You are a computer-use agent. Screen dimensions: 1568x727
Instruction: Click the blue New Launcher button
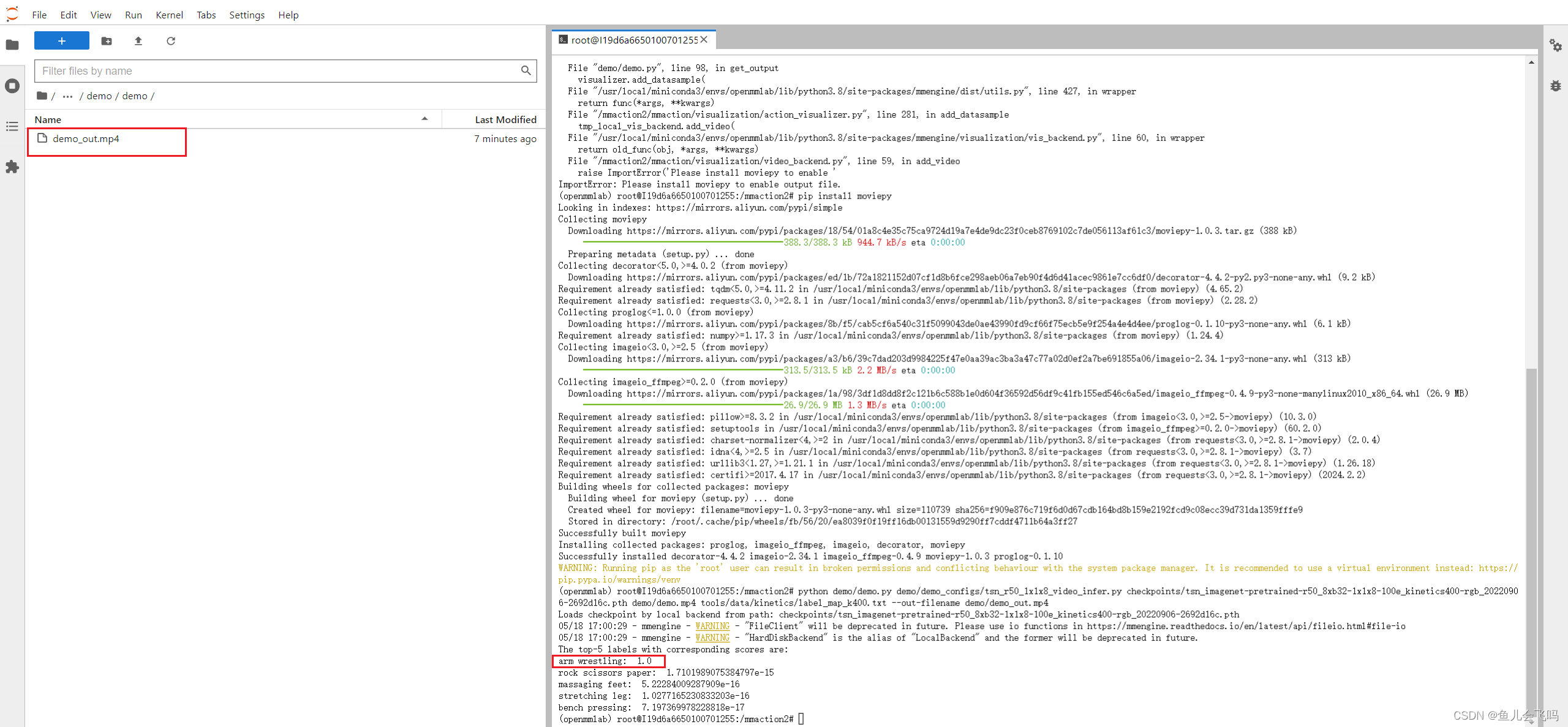tap(62, 41)
